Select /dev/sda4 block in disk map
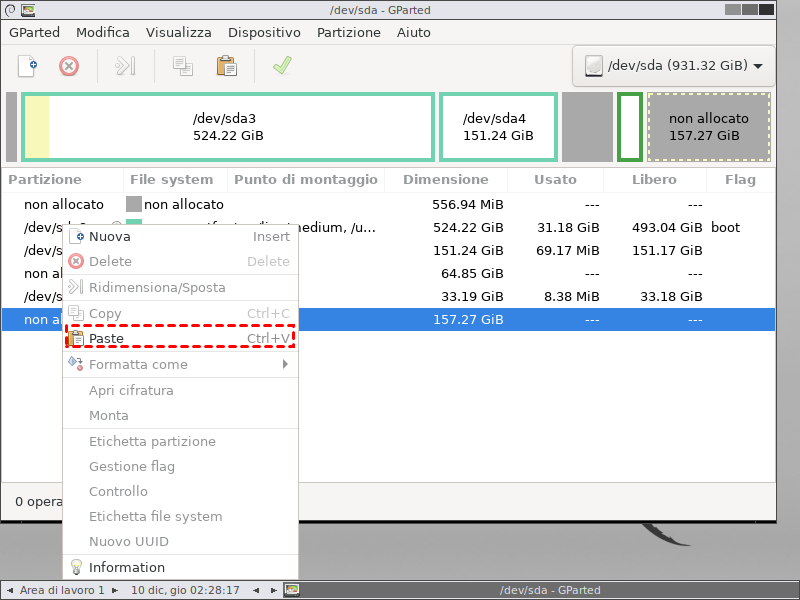The height and width of the screenshot is (600, 800). 498,127
